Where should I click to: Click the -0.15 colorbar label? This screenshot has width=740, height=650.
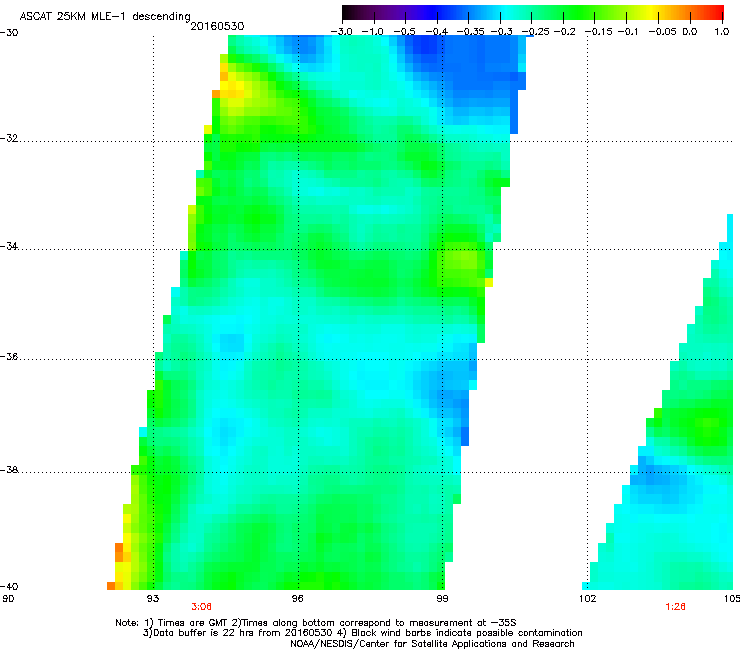(598, 32)
